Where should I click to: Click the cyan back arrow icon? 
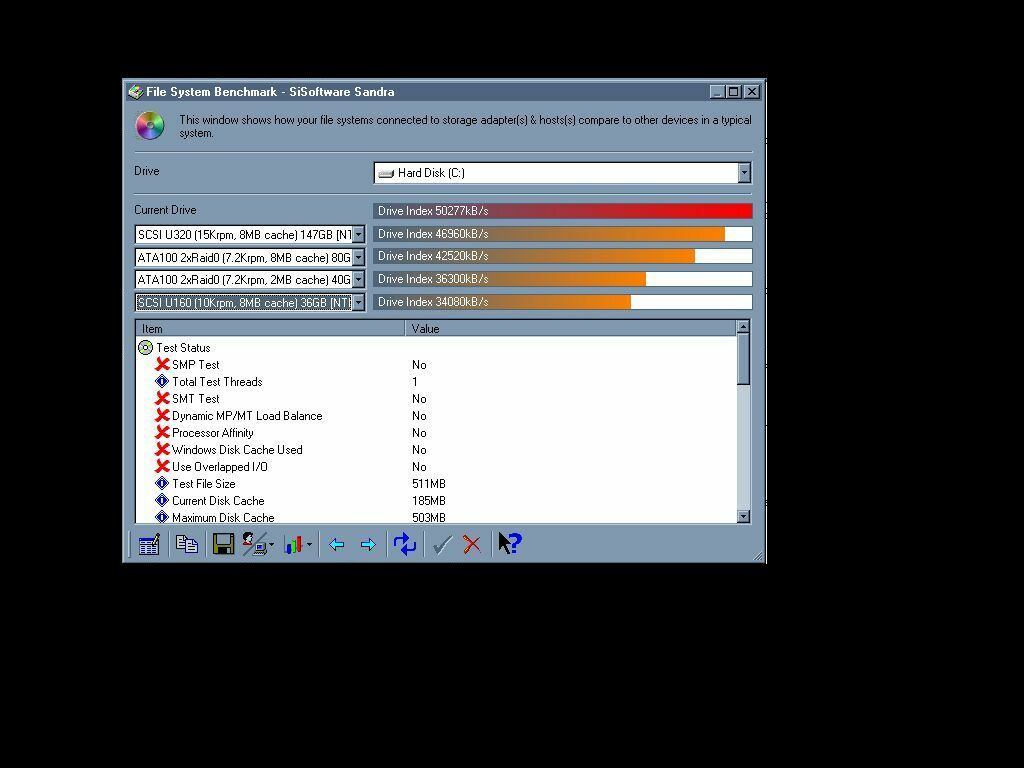click(336, 544)
